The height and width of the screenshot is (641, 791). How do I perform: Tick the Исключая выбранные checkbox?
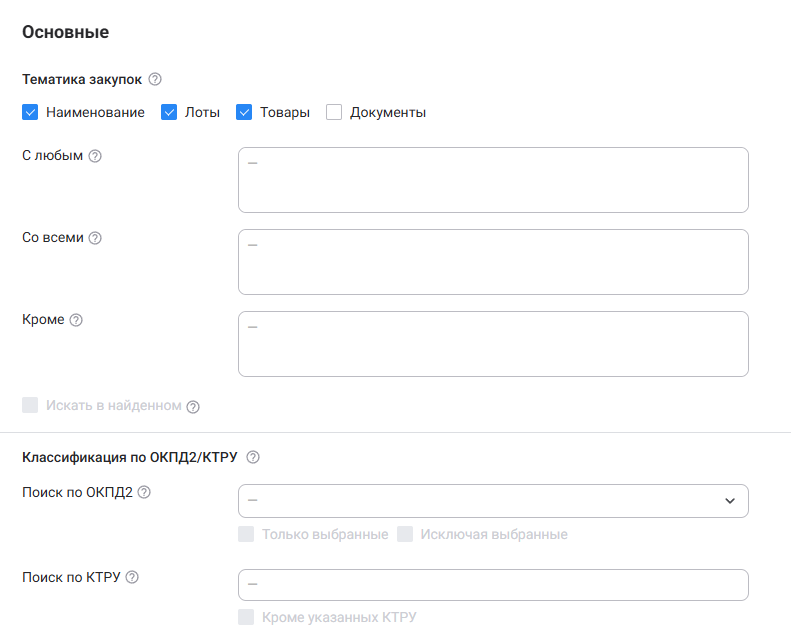pyautogui.click(x=405, y=534)
